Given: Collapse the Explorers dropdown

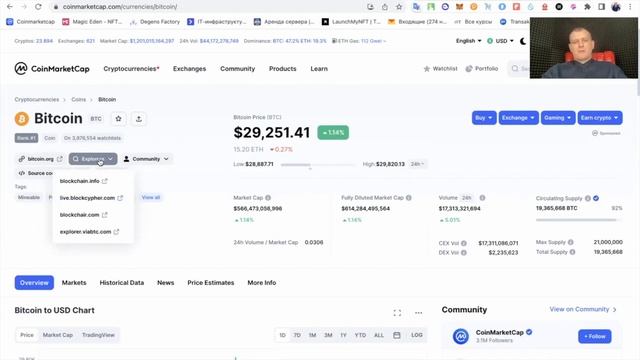Looking at the screenshot, I should tap(93, 159).
